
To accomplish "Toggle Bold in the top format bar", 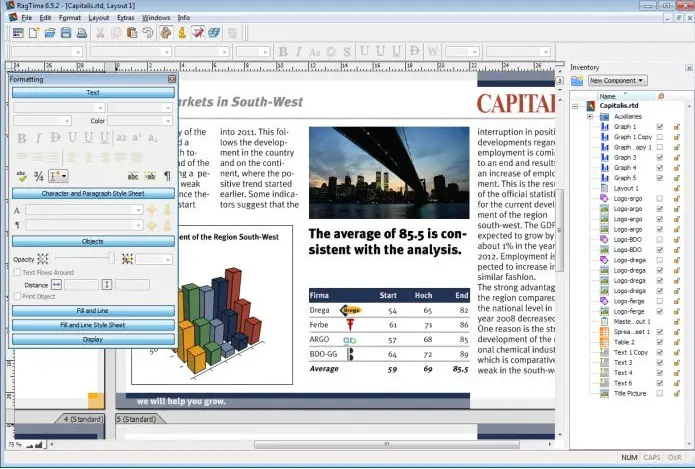I will pos(283,52).
